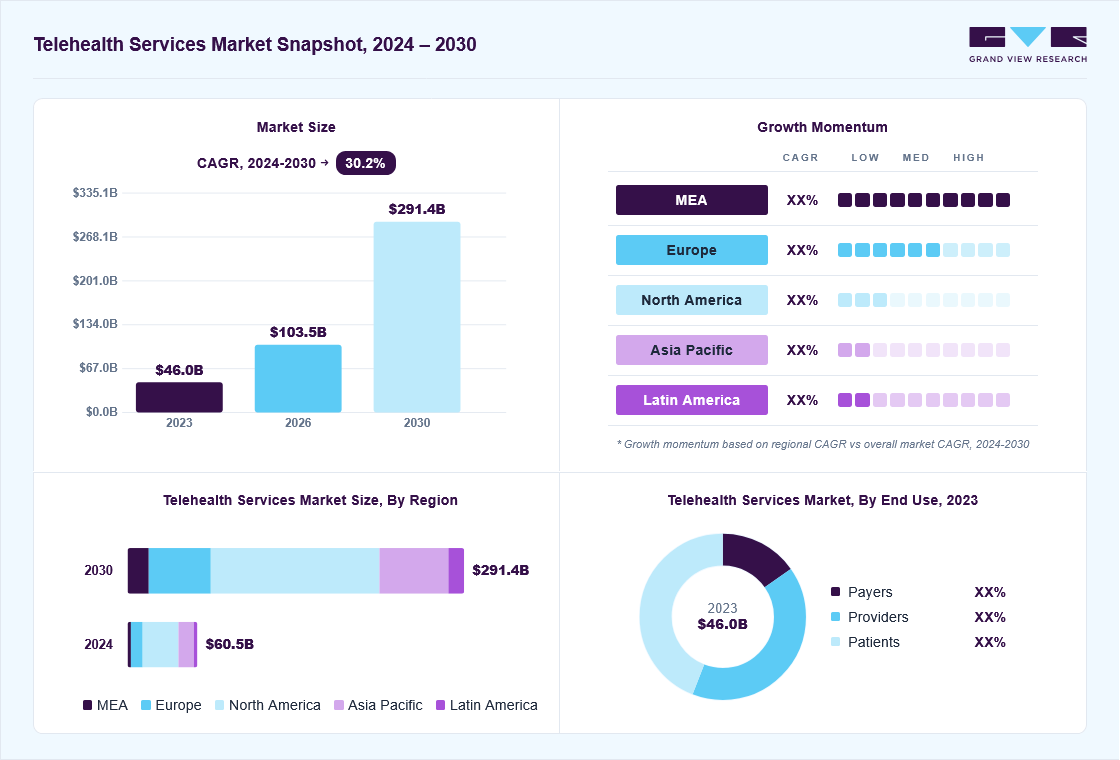Click the Patients legend swatch
The image size is (1120, 760).
pyautogui.click(x=836, y=641)
